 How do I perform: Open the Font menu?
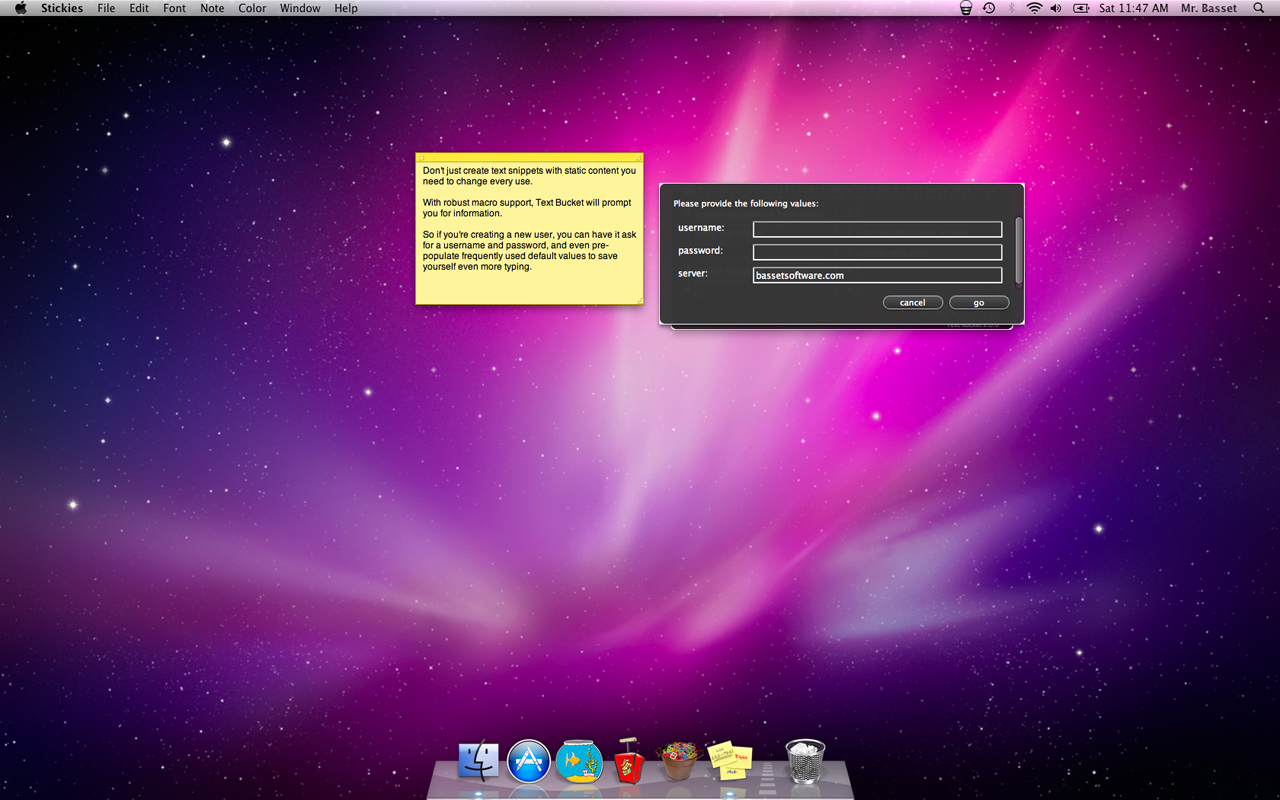coord(175,8)
